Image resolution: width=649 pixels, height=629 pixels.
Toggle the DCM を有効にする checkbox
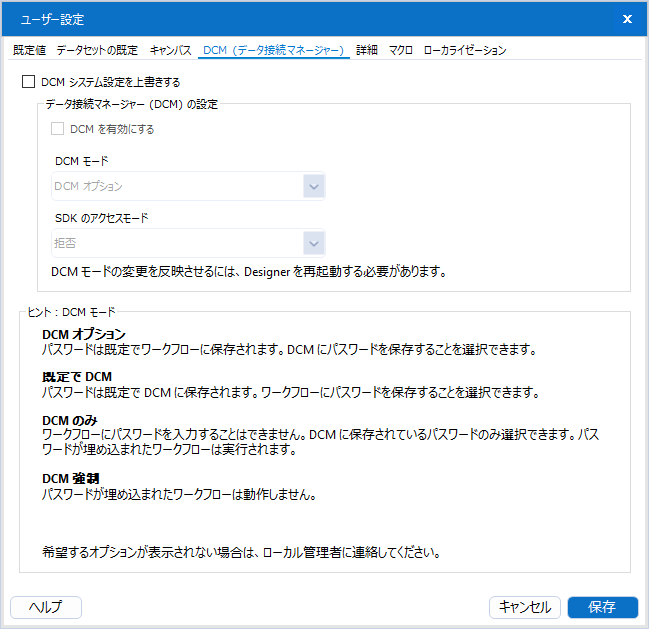pyautogui.click(x=58, y=129)
